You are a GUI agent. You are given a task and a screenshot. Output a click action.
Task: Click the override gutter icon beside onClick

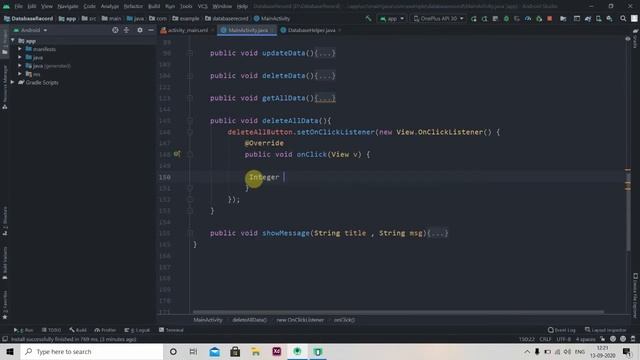click(x=177, y=154)
